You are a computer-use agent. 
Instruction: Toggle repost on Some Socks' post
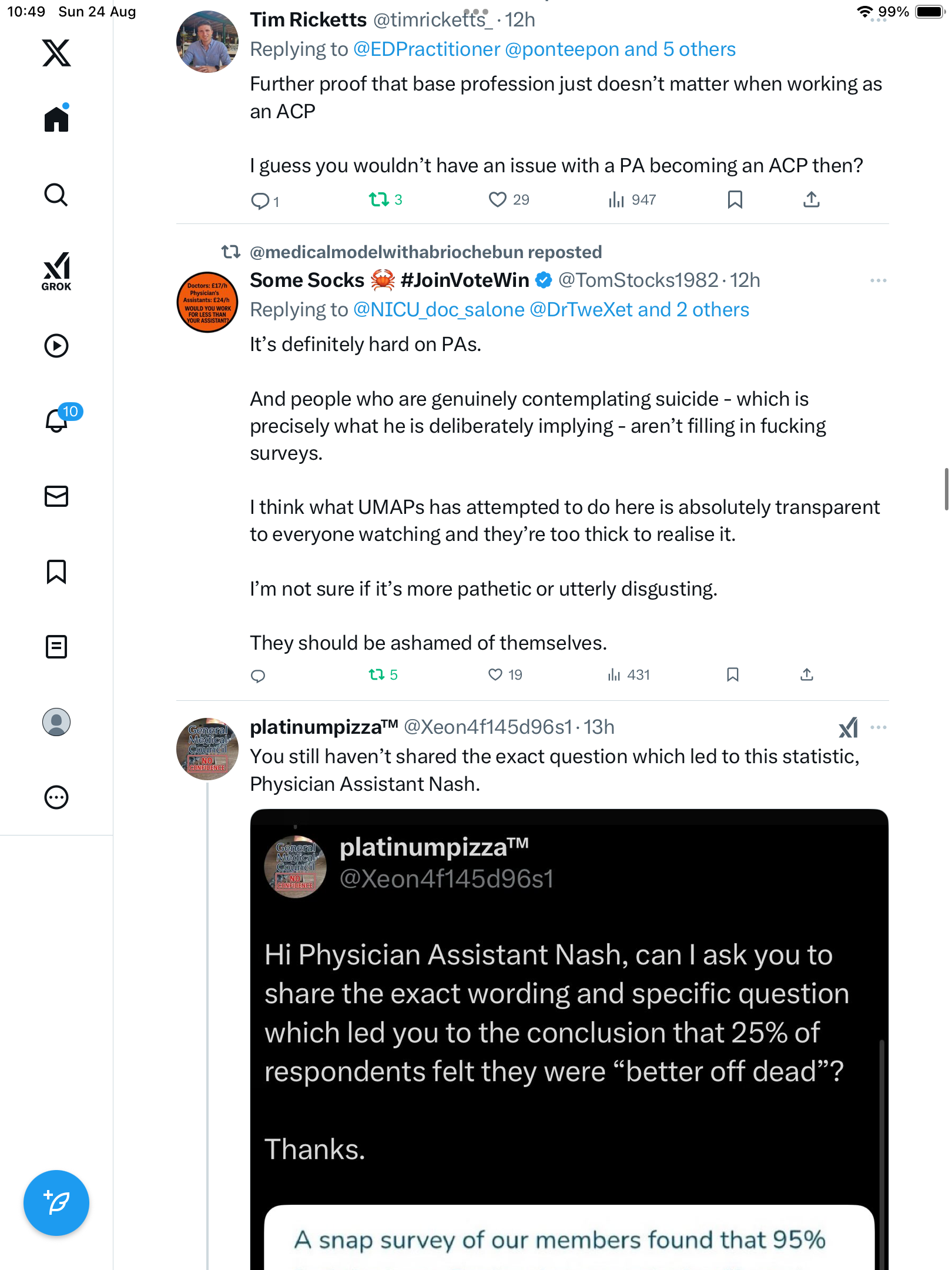(x=377, y=675)
